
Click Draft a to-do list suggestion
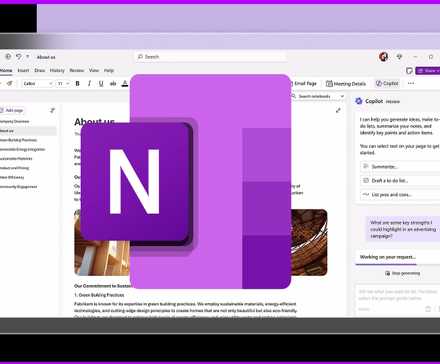(400, 180)
